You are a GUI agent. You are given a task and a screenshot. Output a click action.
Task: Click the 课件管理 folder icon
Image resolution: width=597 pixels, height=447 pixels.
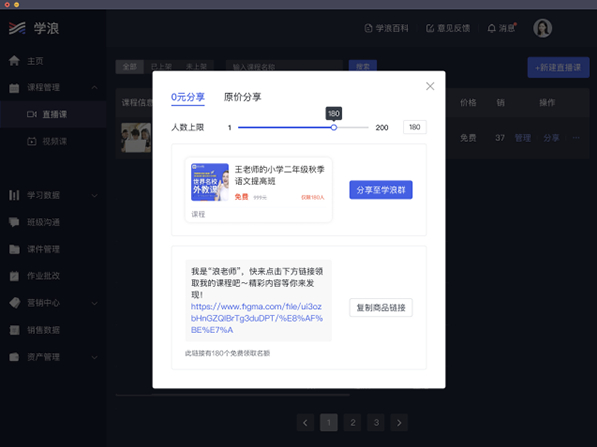[x=14, y=249]
